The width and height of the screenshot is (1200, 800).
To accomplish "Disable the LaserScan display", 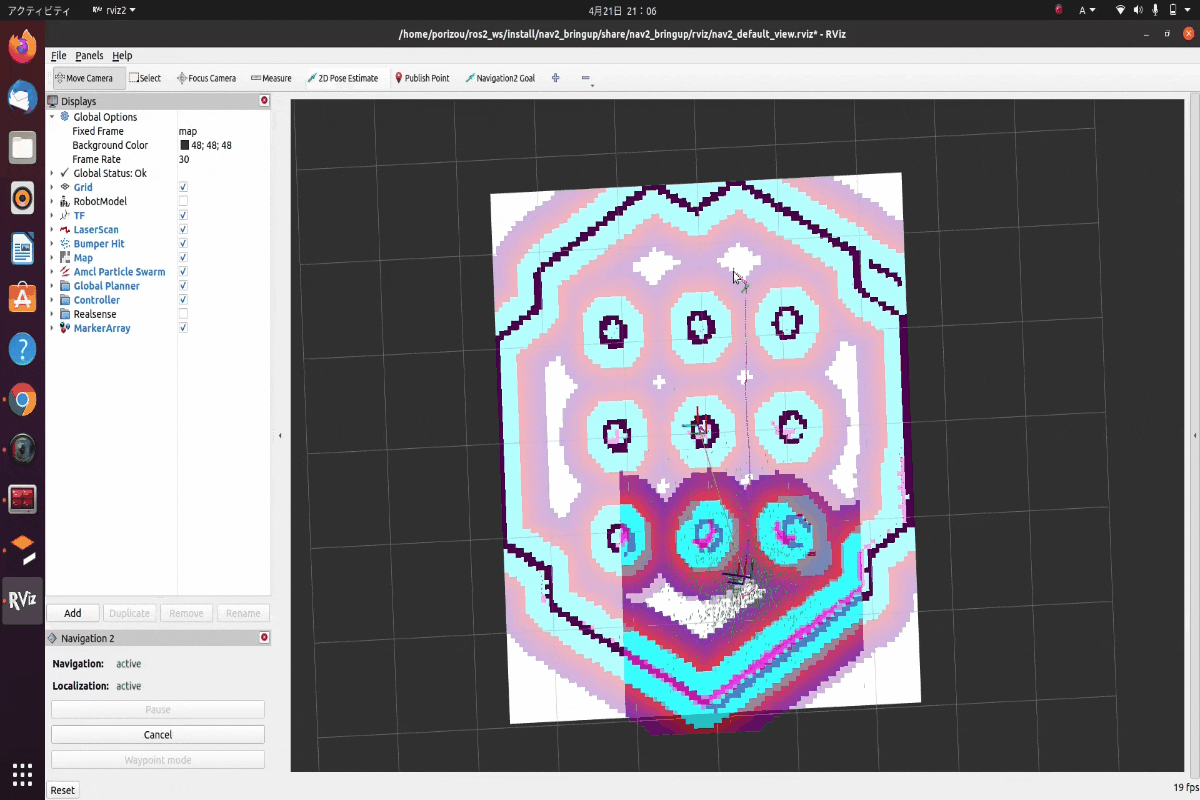I will point(182,229).
